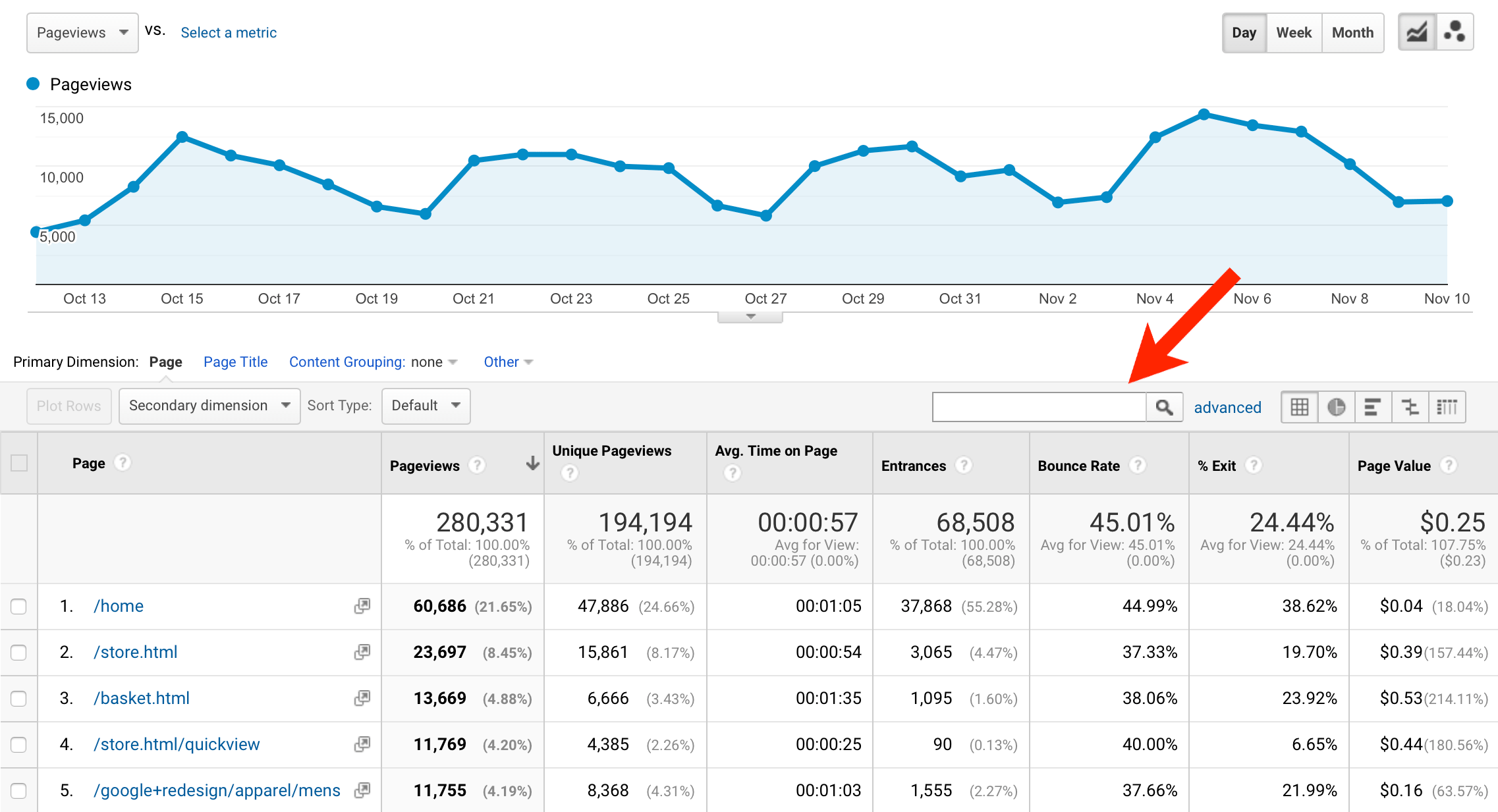Open help for Page Value column
Screen dimensions: 1498x812
click(x=1449, y=466)
